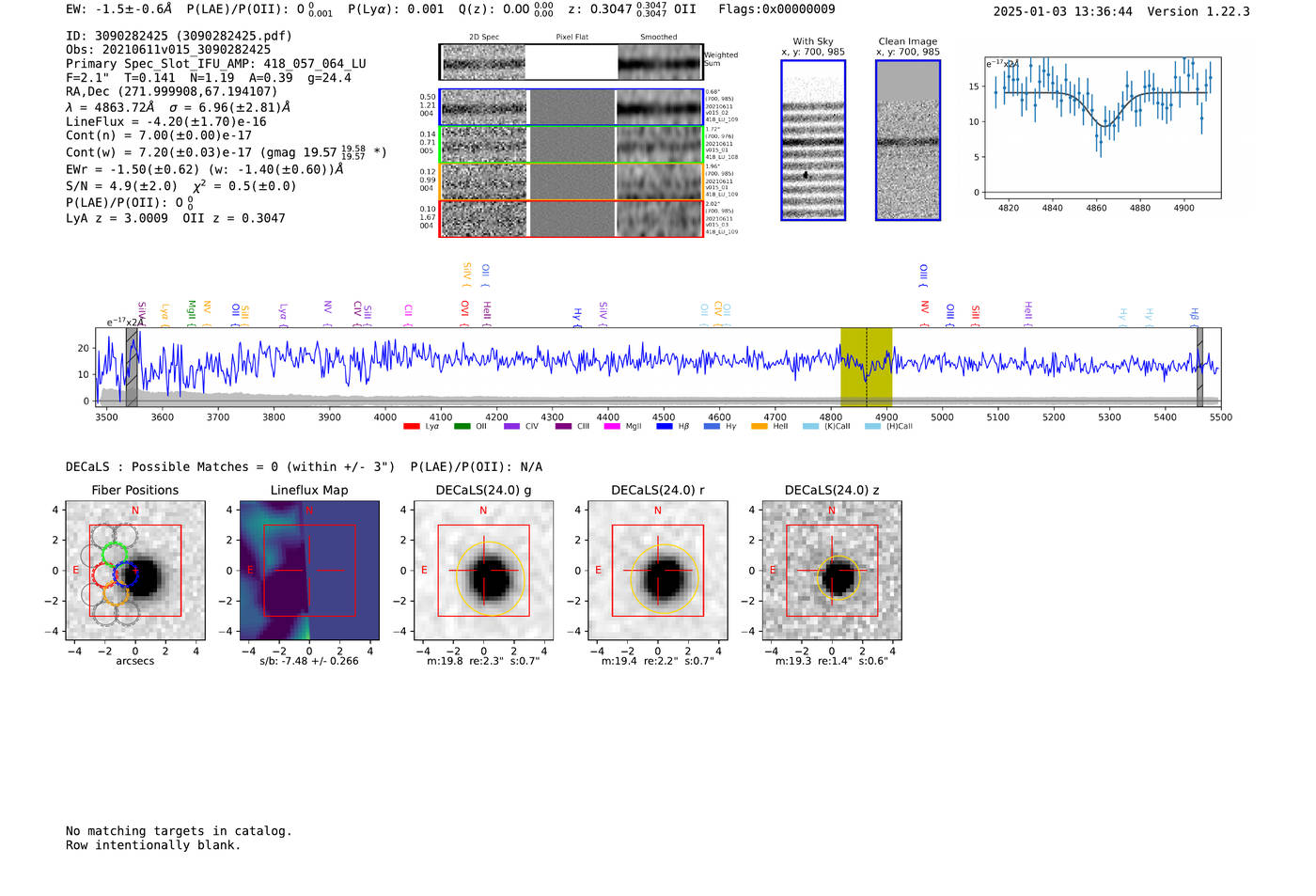Open the Clean Image thumbnail

coord(908,140)
